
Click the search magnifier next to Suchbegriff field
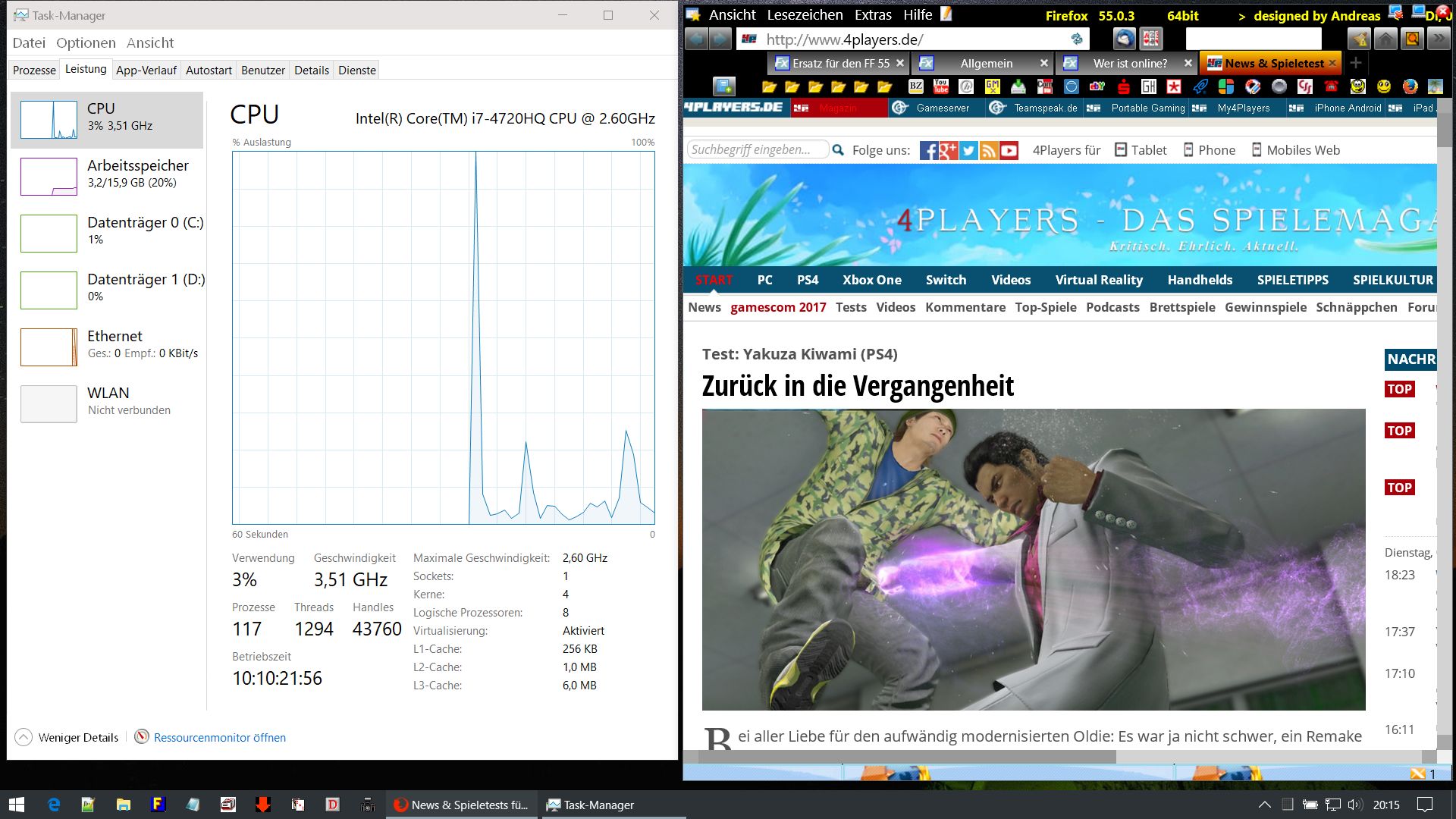(x=838, y=150)
